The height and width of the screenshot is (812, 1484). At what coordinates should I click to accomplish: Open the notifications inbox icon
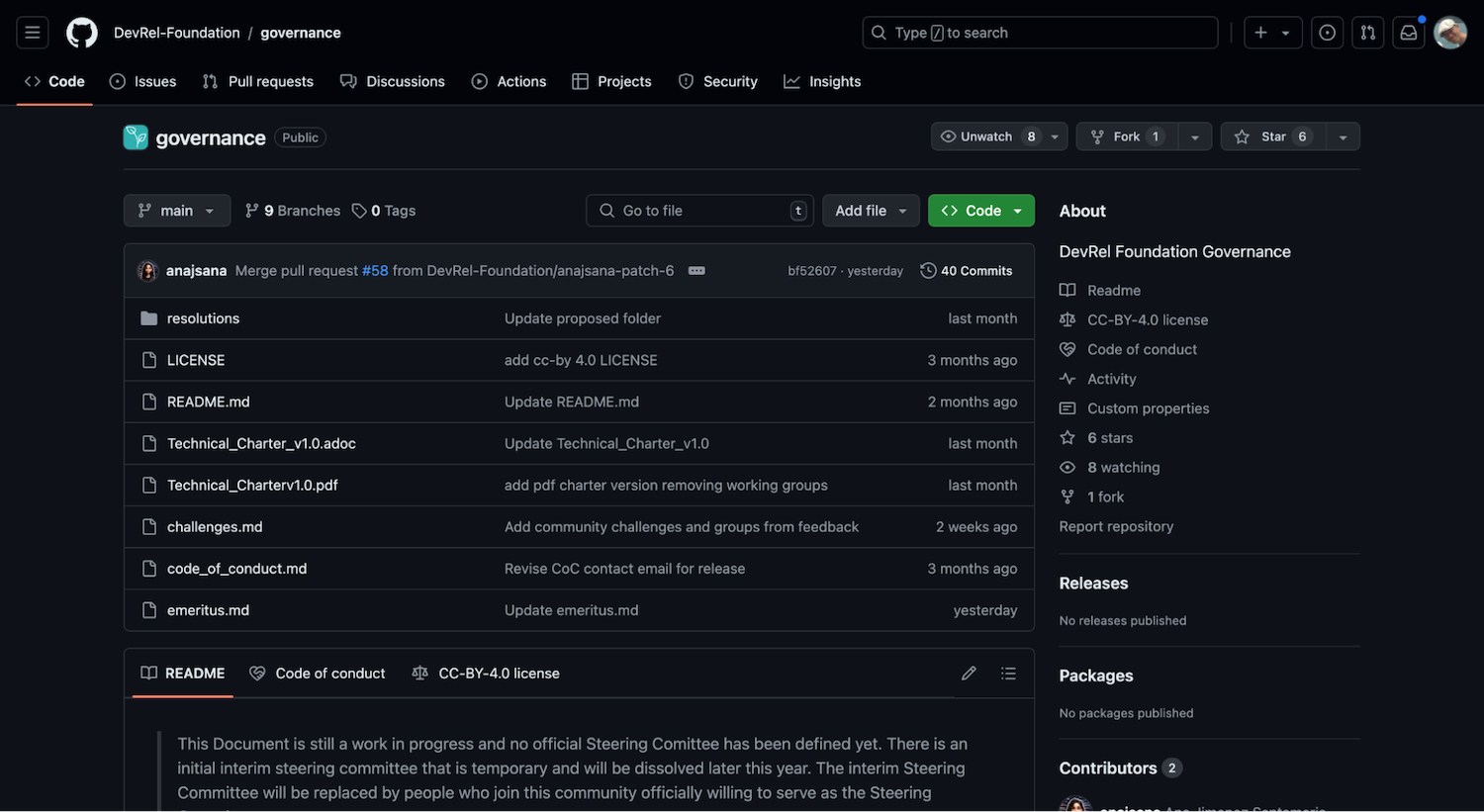(1409, 33)
